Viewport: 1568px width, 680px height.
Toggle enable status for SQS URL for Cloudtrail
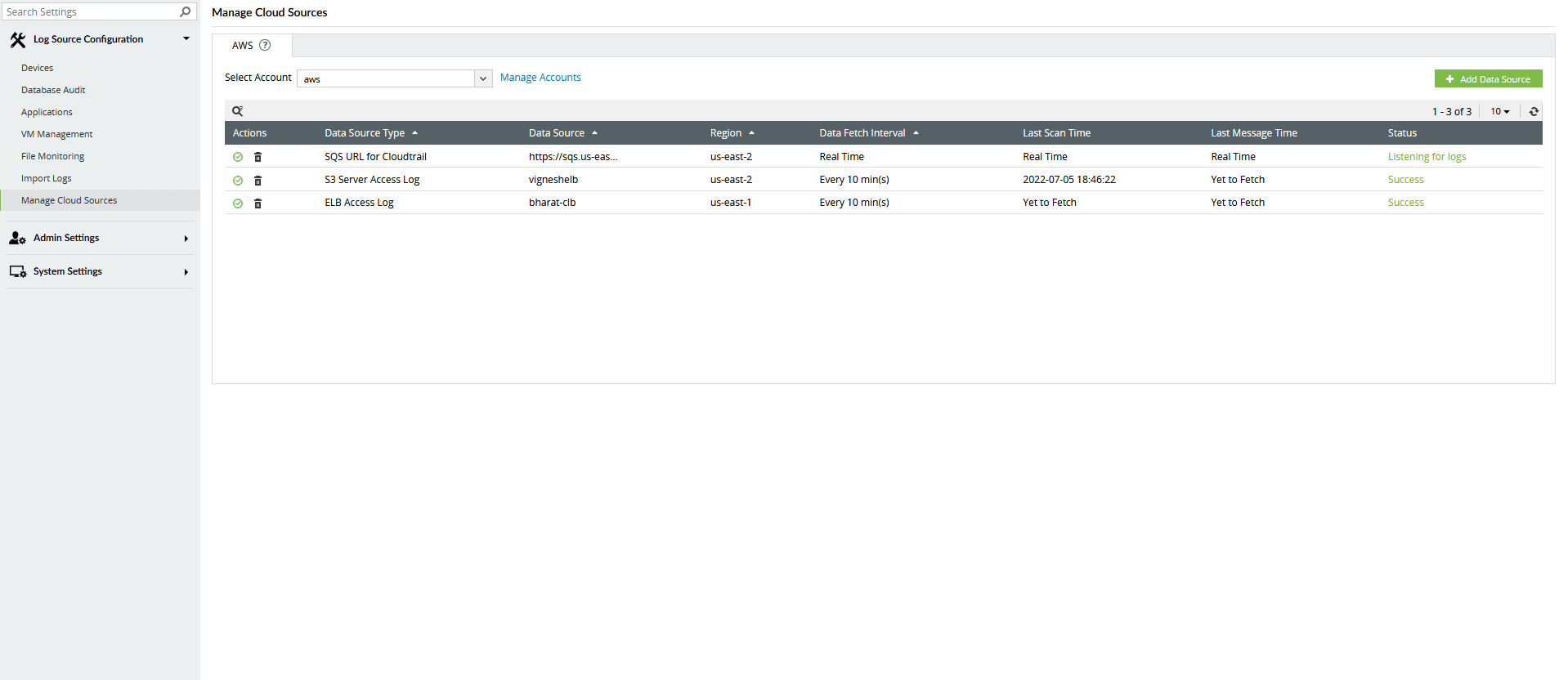pos(238,157)
